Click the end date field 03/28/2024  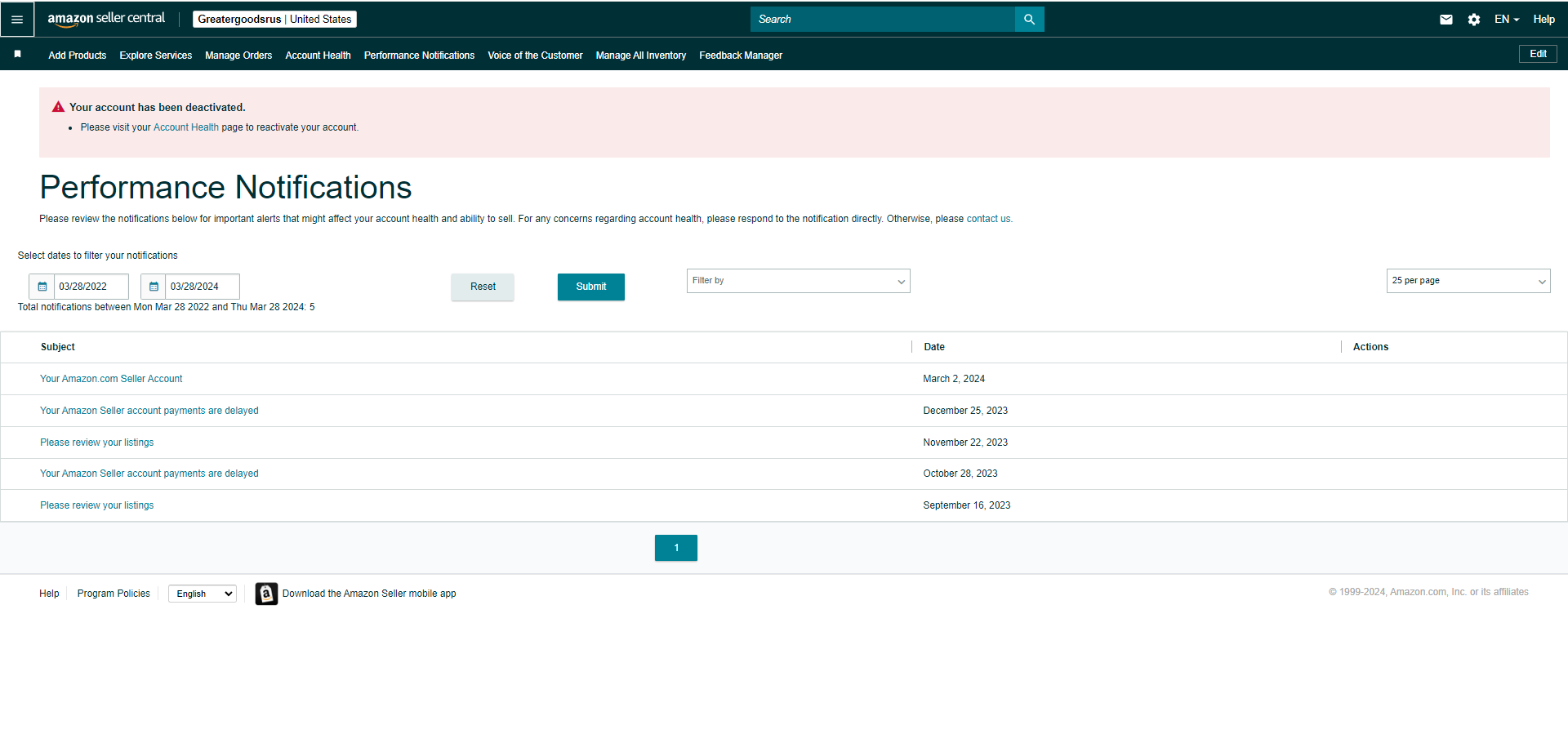203,287
